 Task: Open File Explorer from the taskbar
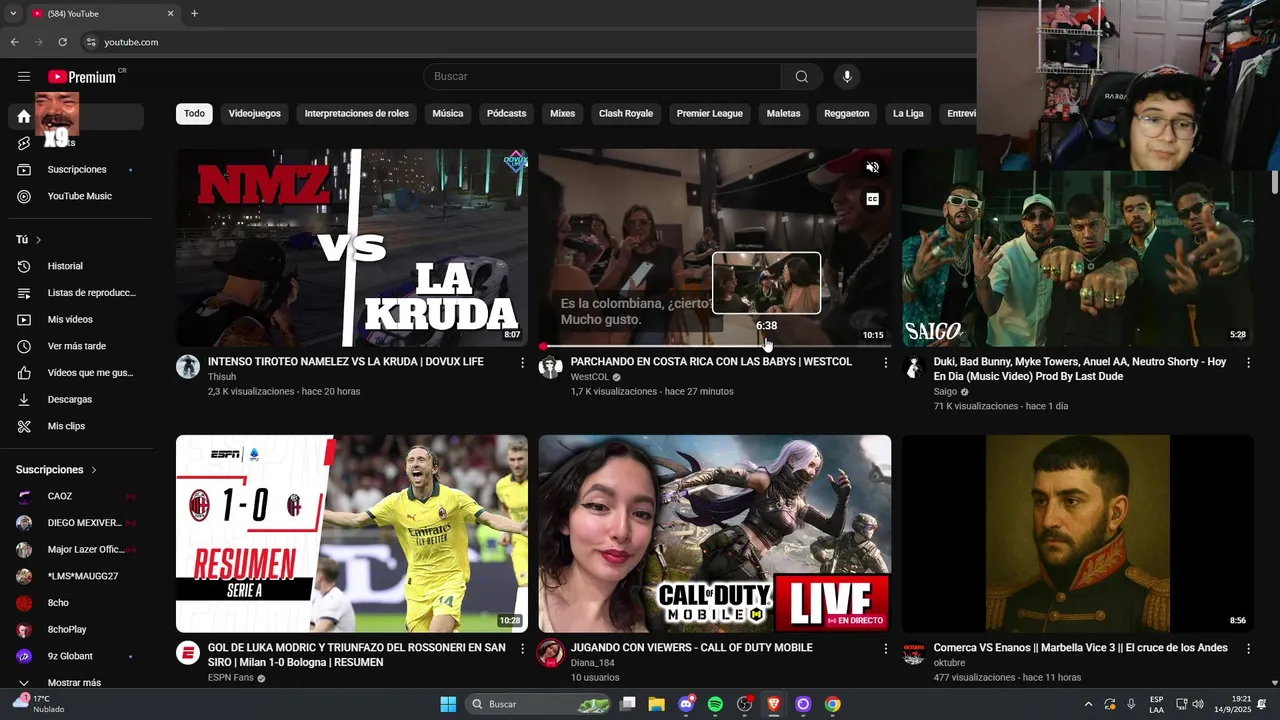point(656,704)
